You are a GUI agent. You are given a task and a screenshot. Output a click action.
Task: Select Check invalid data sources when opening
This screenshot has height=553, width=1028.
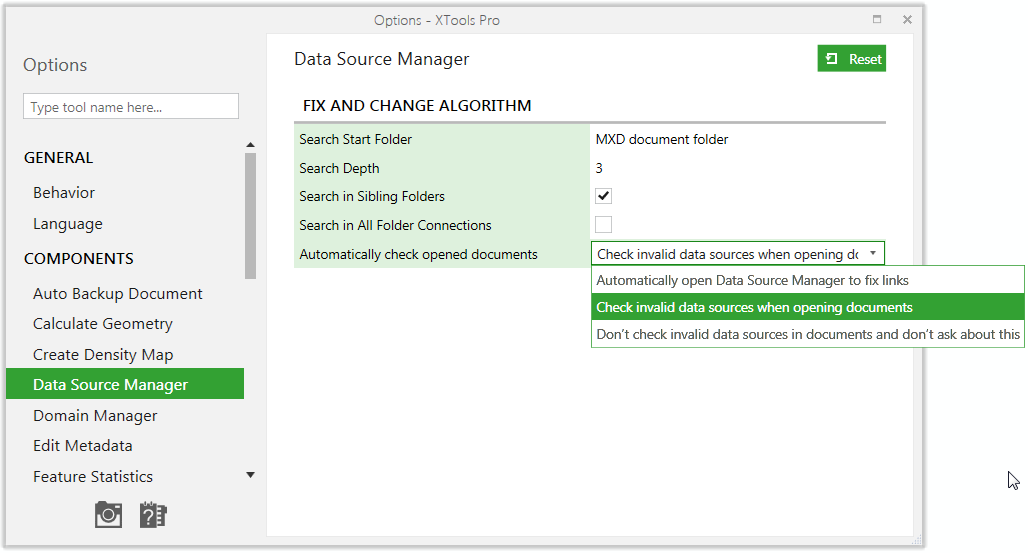point(807,307)
